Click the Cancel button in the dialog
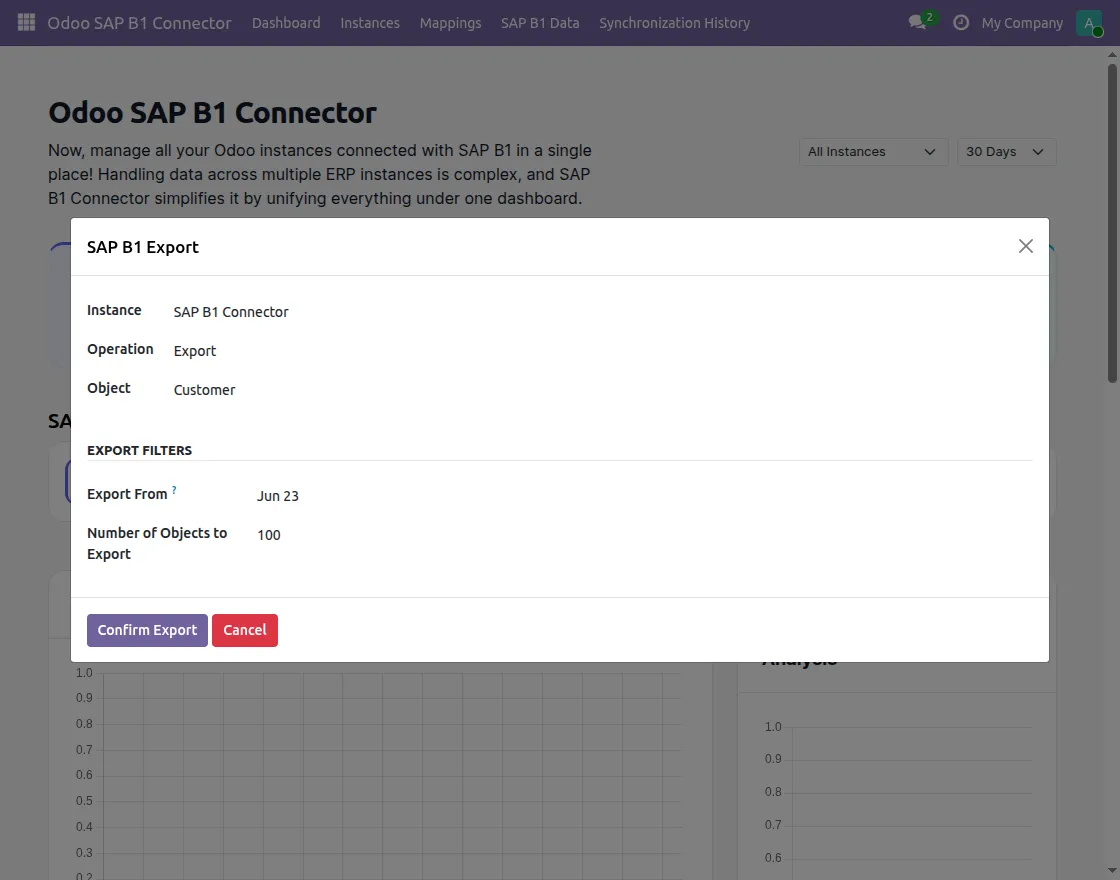This screenshot has width=1120, height=880. coord(244,630)
